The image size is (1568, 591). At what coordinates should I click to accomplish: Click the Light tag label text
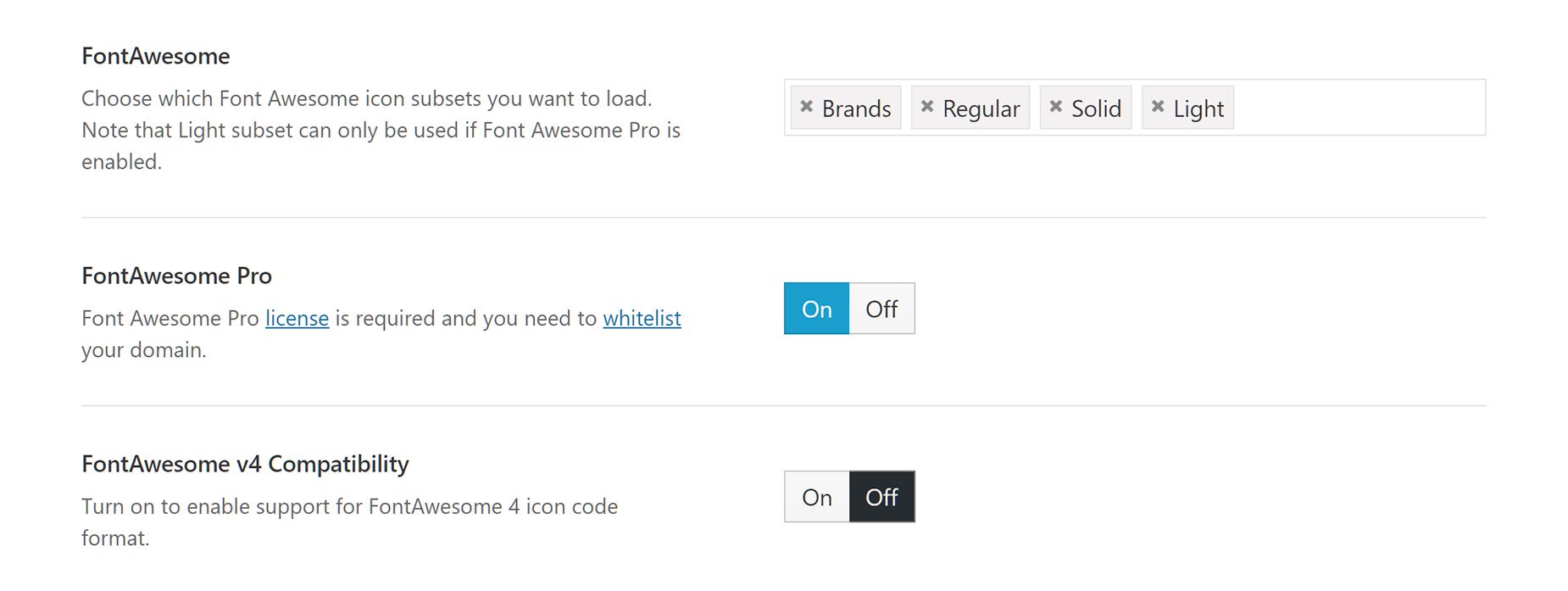(x=1198, y=109)
